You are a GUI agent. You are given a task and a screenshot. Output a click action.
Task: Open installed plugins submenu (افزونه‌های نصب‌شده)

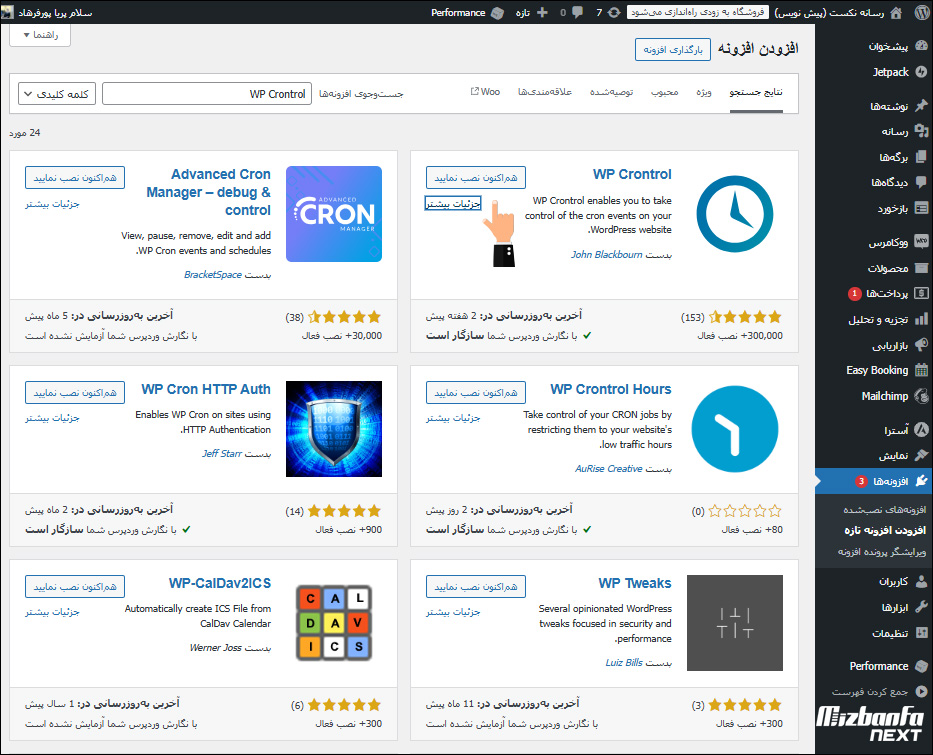(x=885, y=510)
